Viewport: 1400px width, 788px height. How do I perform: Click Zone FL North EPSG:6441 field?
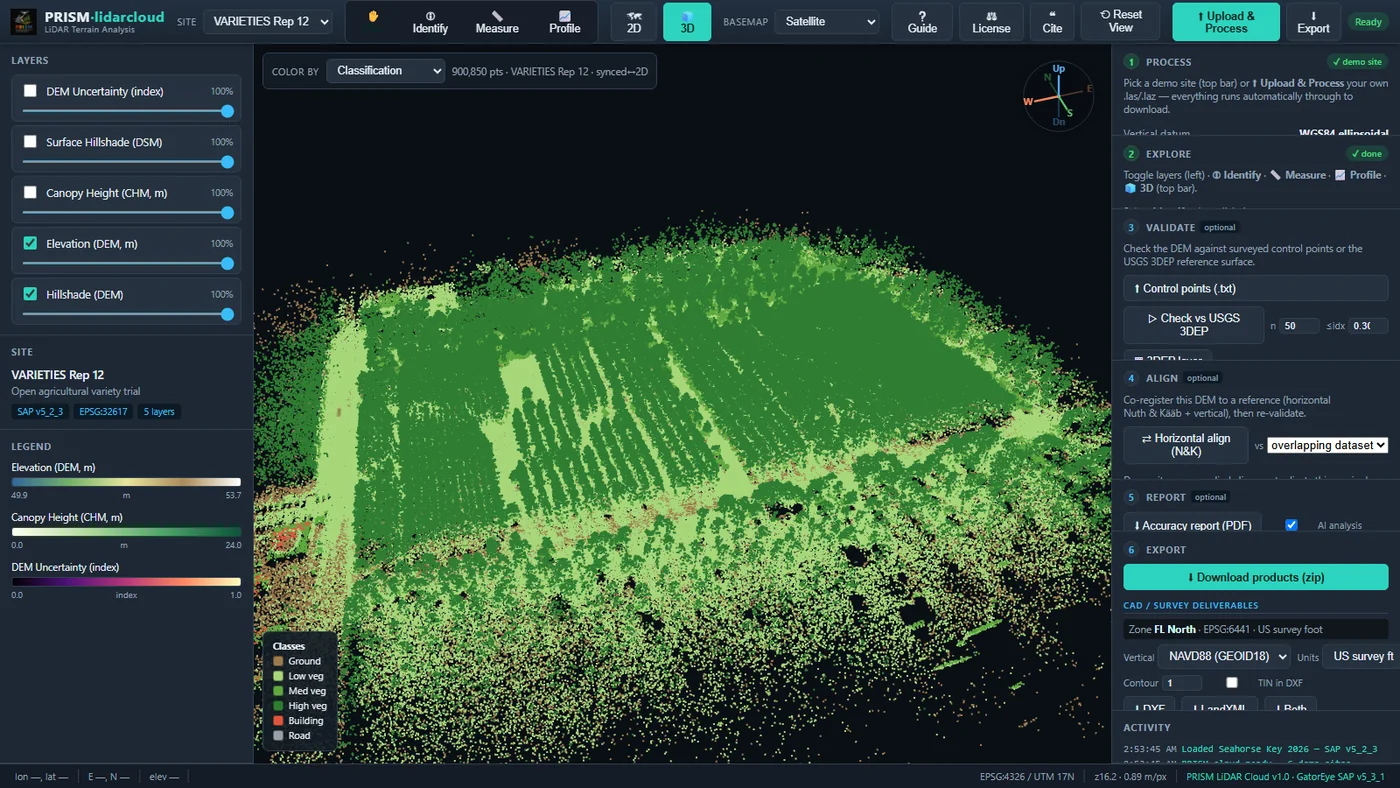(1256, 630)
